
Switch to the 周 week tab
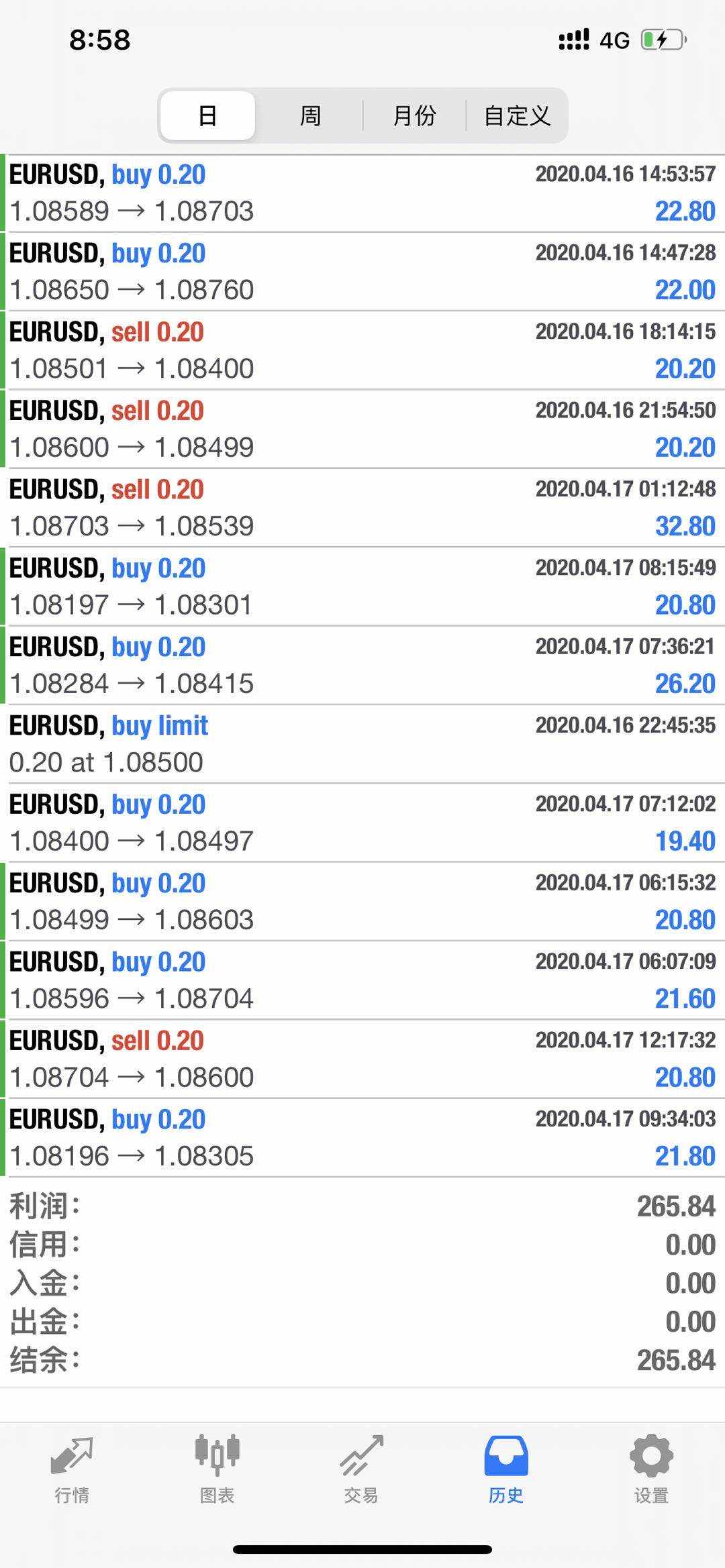310,115
